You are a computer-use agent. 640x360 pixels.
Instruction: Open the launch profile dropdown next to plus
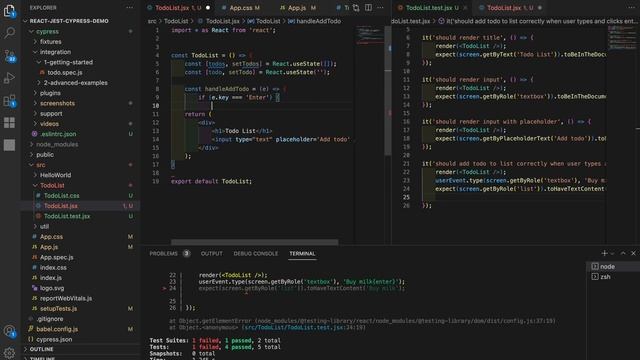[x=612, y=253]
